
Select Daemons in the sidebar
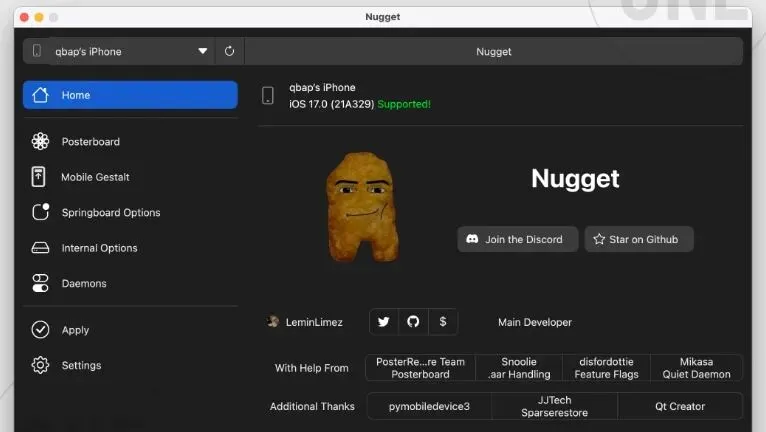click(x=130, y=283)
